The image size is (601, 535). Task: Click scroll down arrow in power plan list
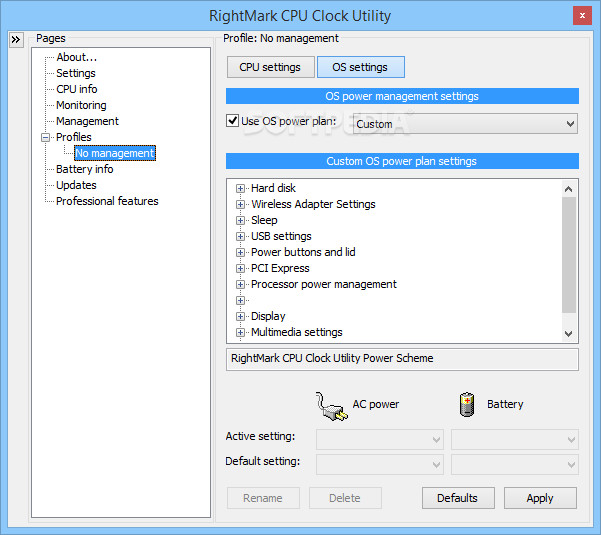(x=569, y=333)
